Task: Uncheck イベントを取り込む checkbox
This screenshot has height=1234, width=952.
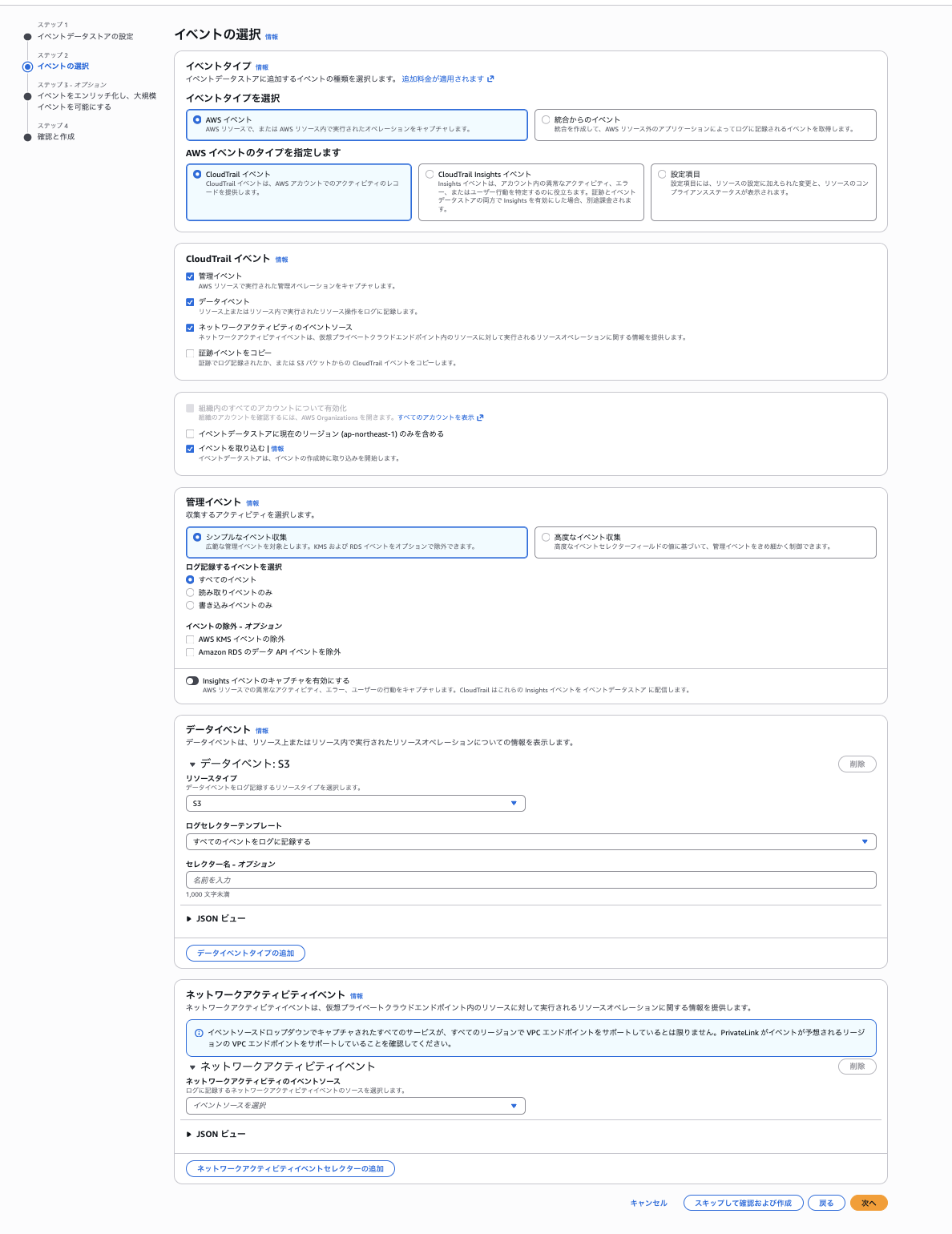Action: tap(190, 449)
